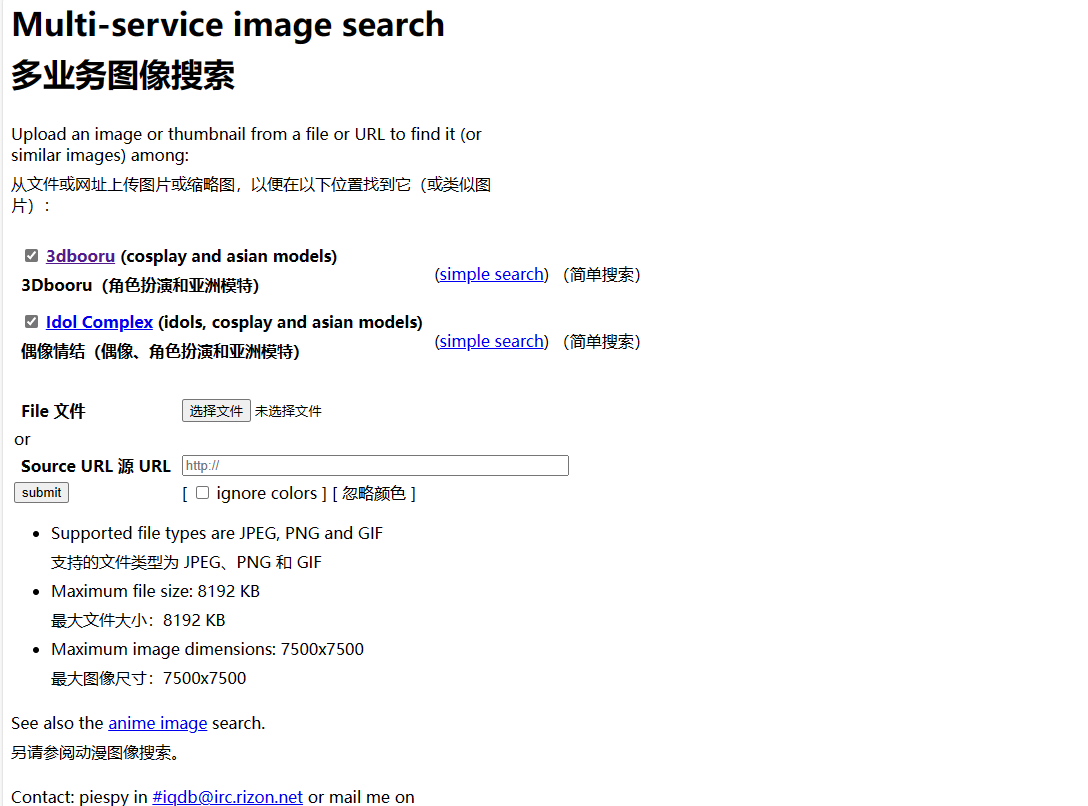Click the 3Dbooru（角色扮演和亚洲模特）translation text

coord(140,286)
